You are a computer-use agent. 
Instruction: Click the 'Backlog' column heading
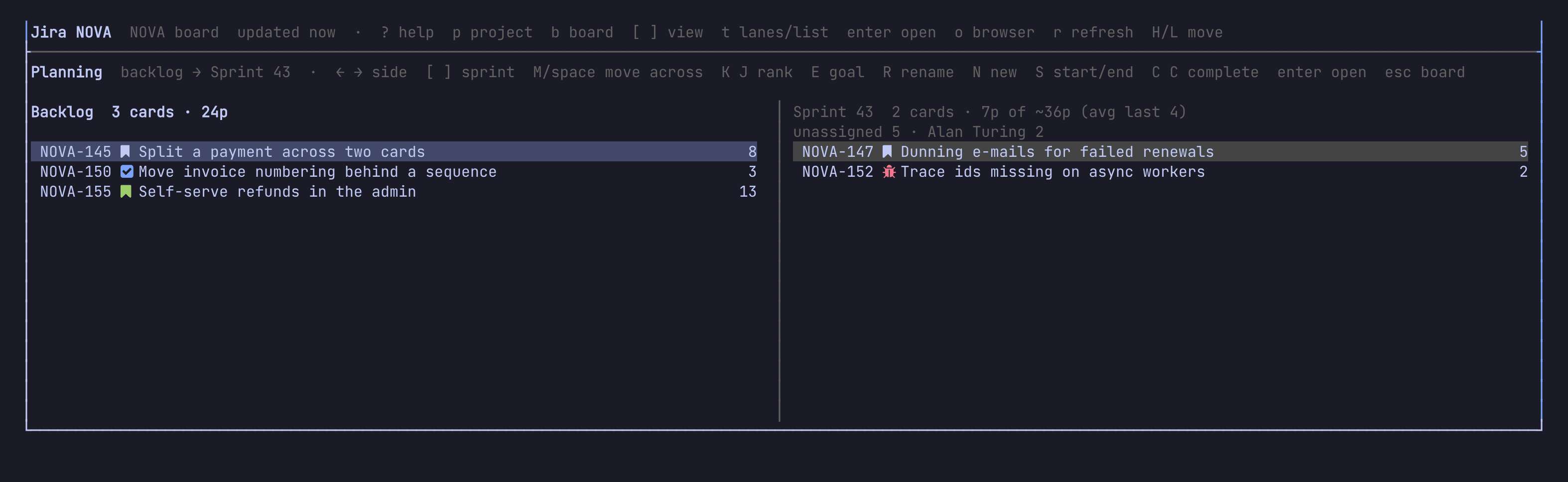click(x=62, y=112)
